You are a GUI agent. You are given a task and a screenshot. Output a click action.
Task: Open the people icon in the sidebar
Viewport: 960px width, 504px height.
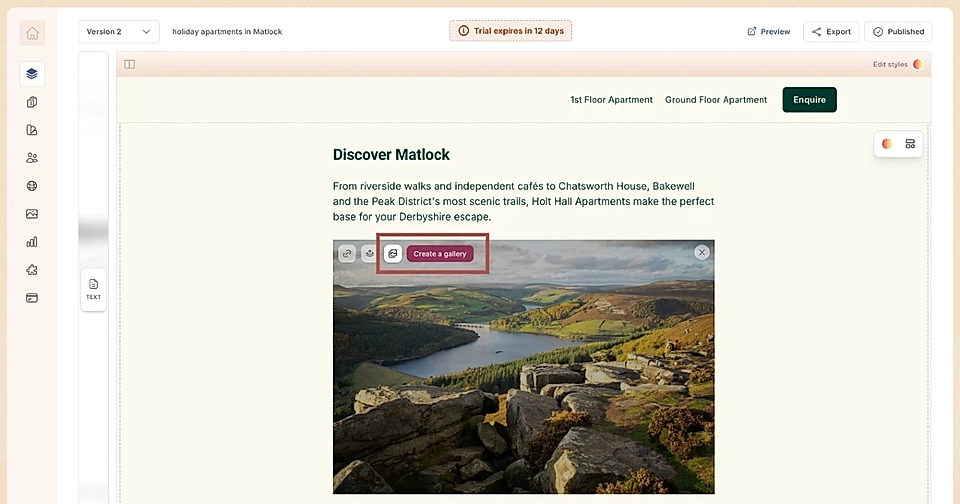click(32, 158)
